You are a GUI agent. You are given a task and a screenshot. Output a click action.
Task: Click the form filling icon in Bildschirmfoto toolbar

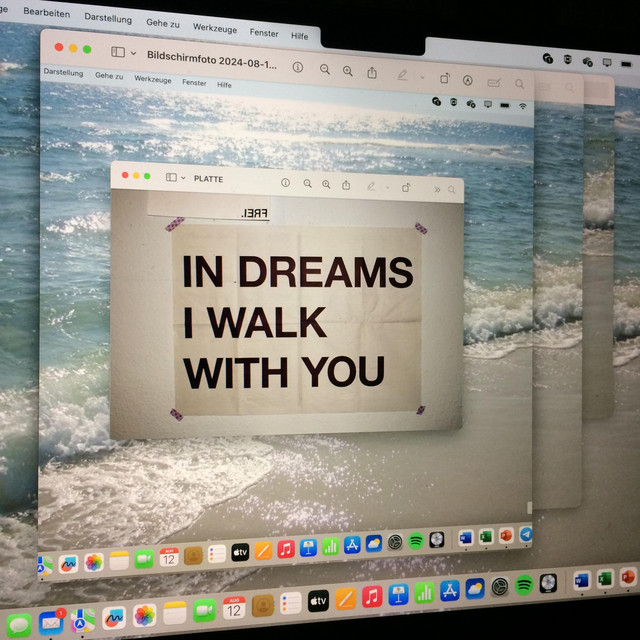click(x=493, y=83)
